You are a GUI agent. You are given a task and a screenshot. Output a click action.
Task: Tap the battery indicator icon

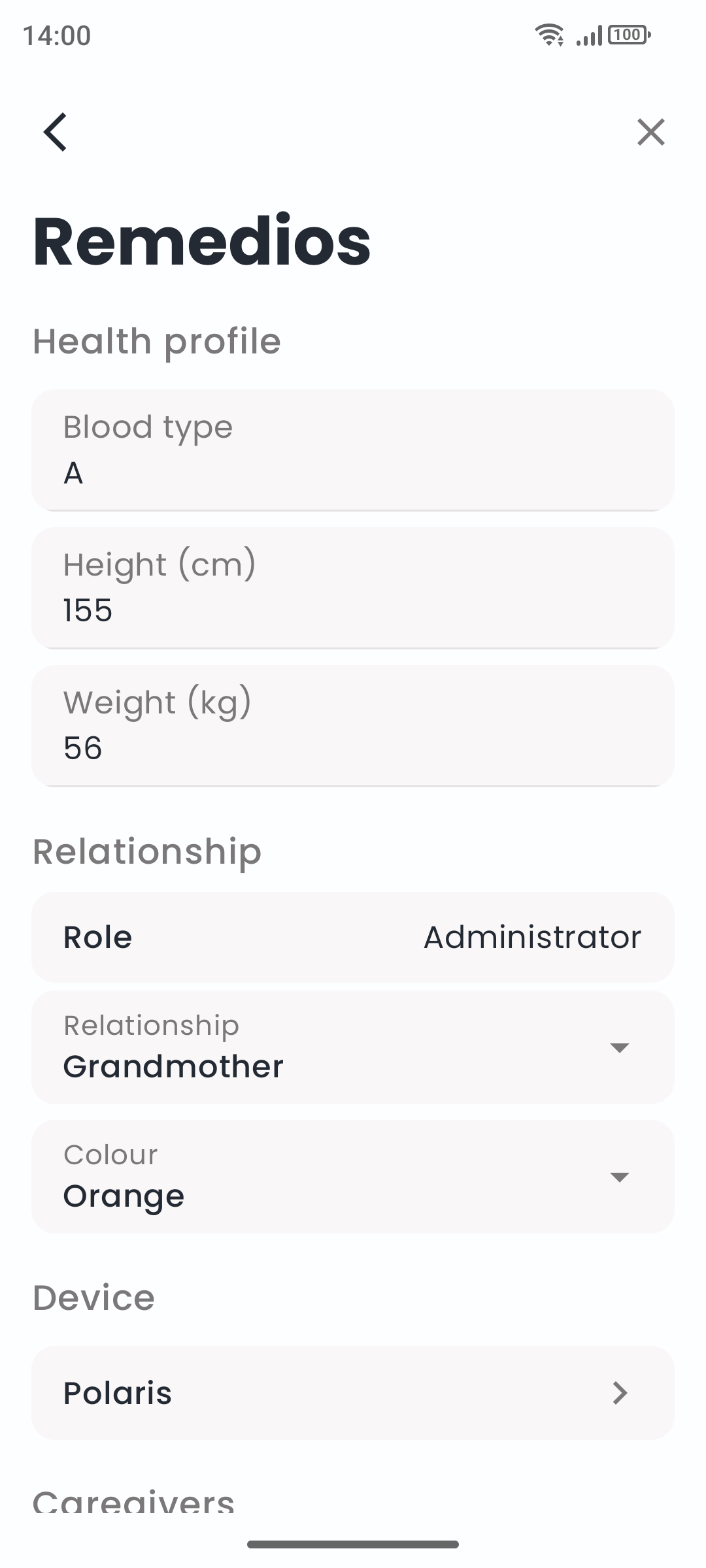(629, 35)
